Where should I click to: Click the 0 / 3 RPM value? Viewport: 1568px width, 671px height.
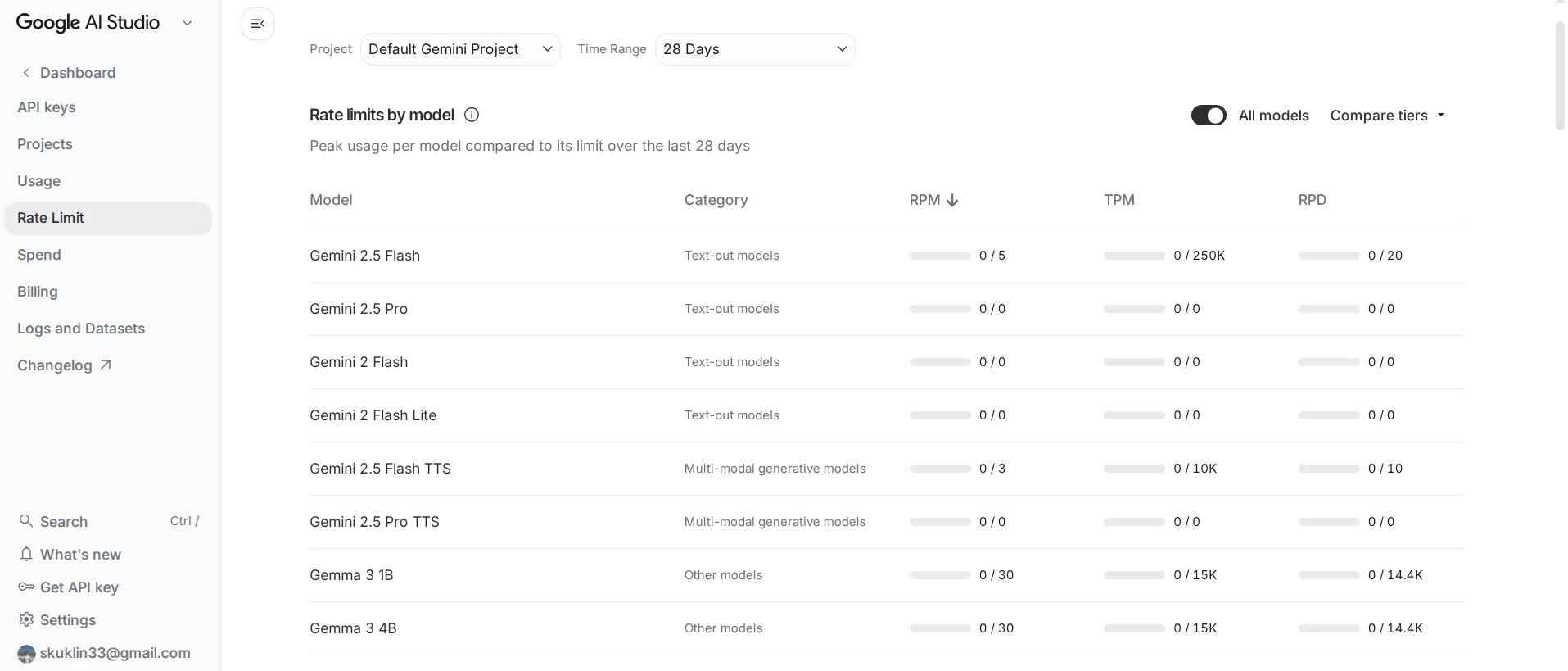point(992,469)
